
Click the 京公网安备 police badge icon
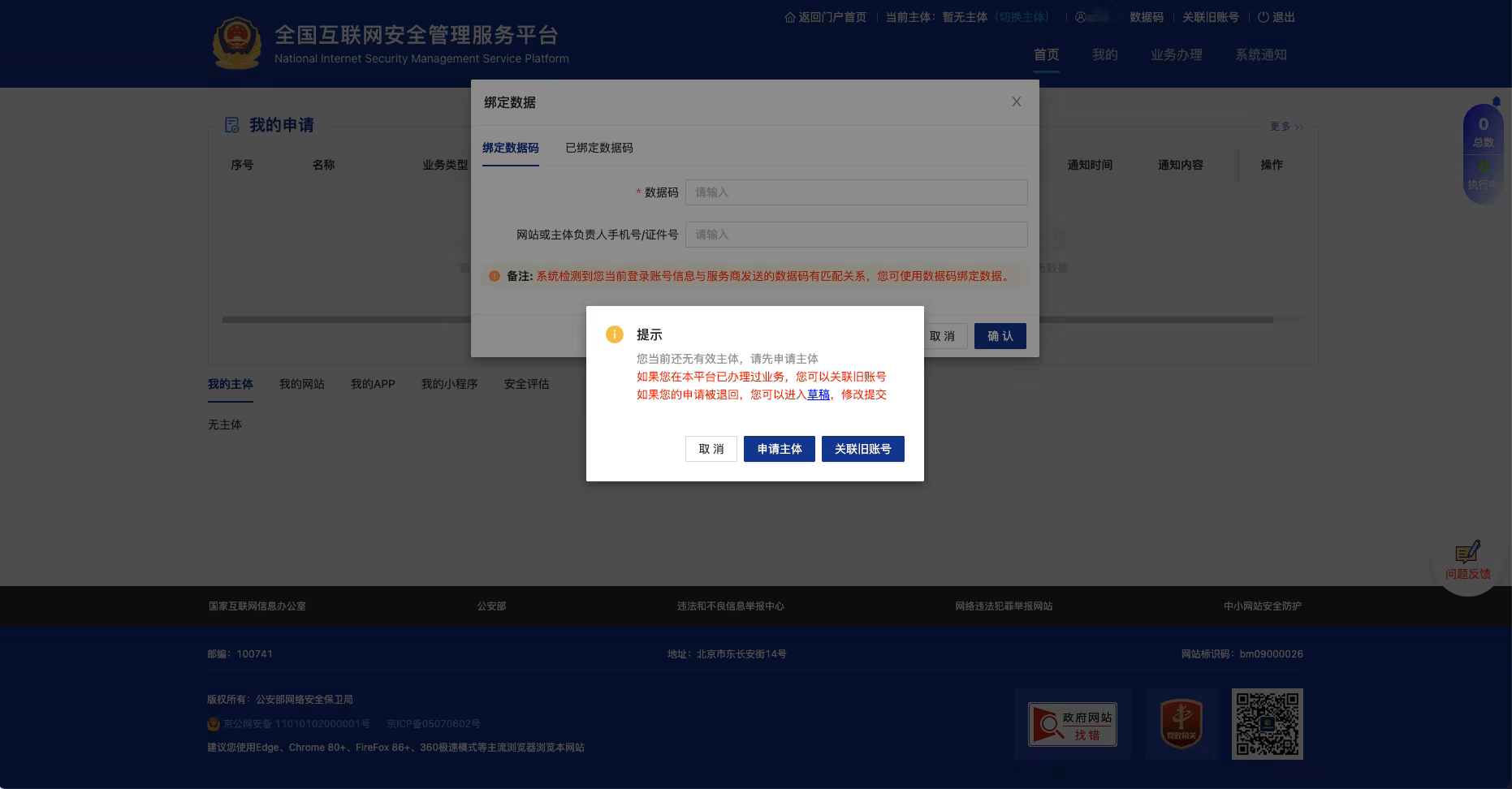[214, 723]
